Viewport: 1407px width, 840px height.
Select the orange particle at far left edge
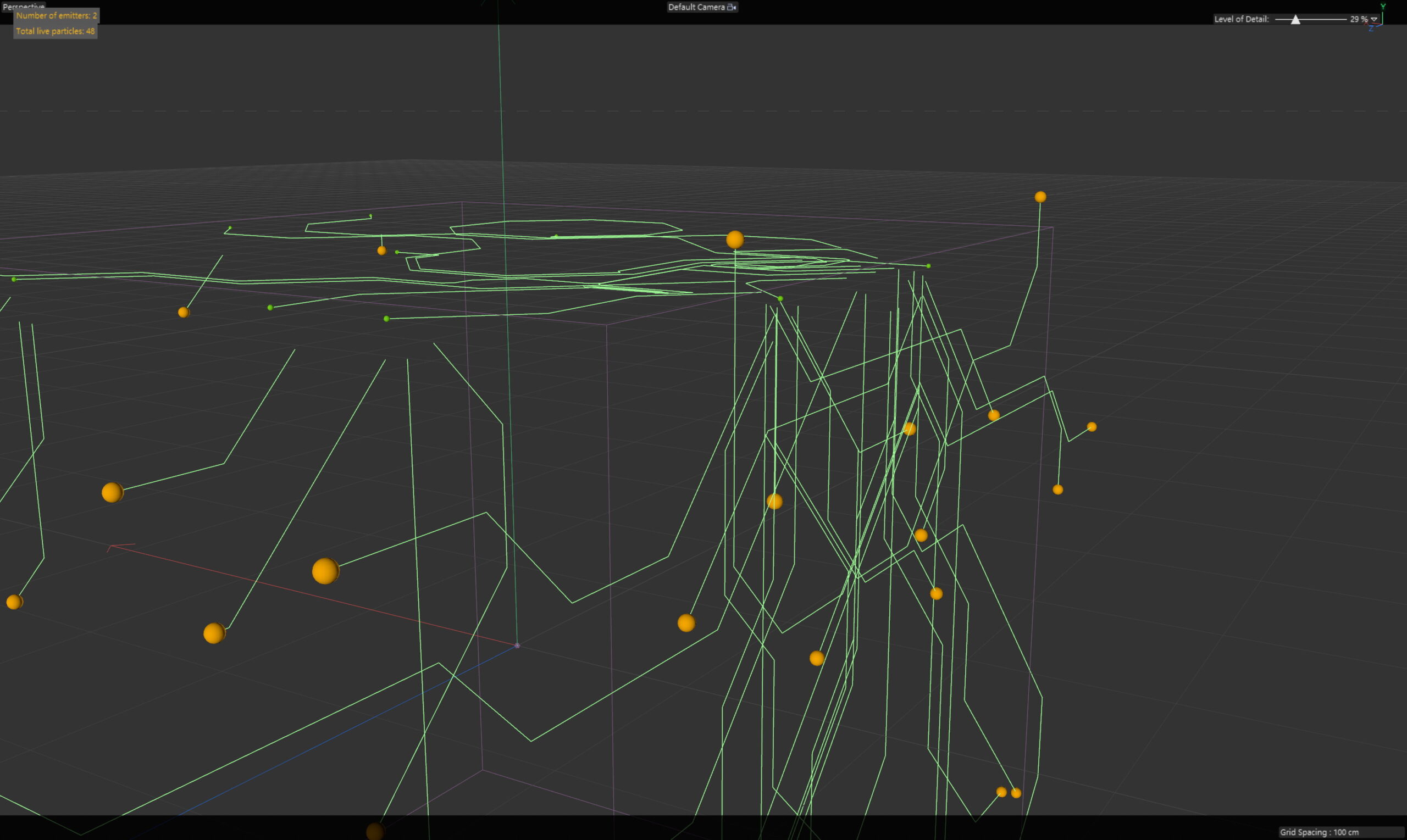click(14, 602)
